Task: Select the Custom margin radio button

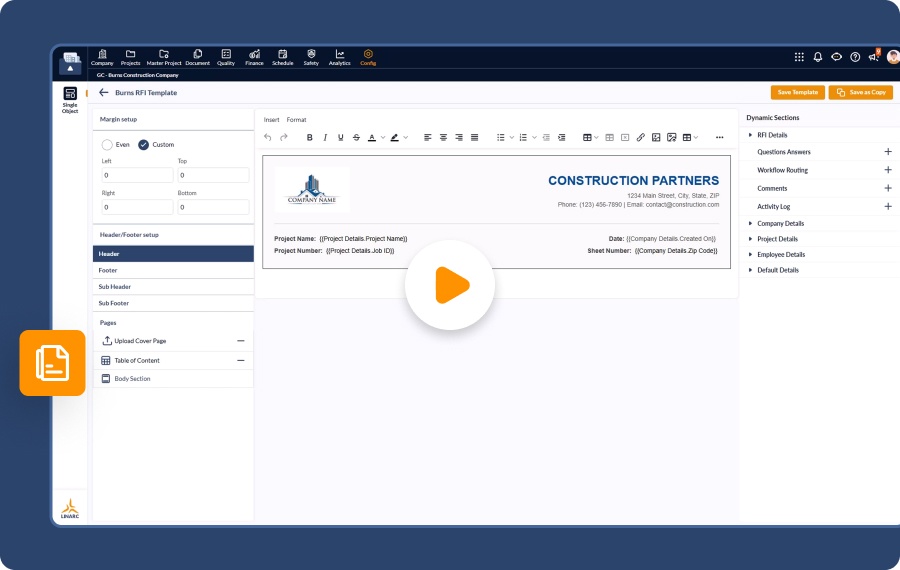Action: [x=143, y=145]
